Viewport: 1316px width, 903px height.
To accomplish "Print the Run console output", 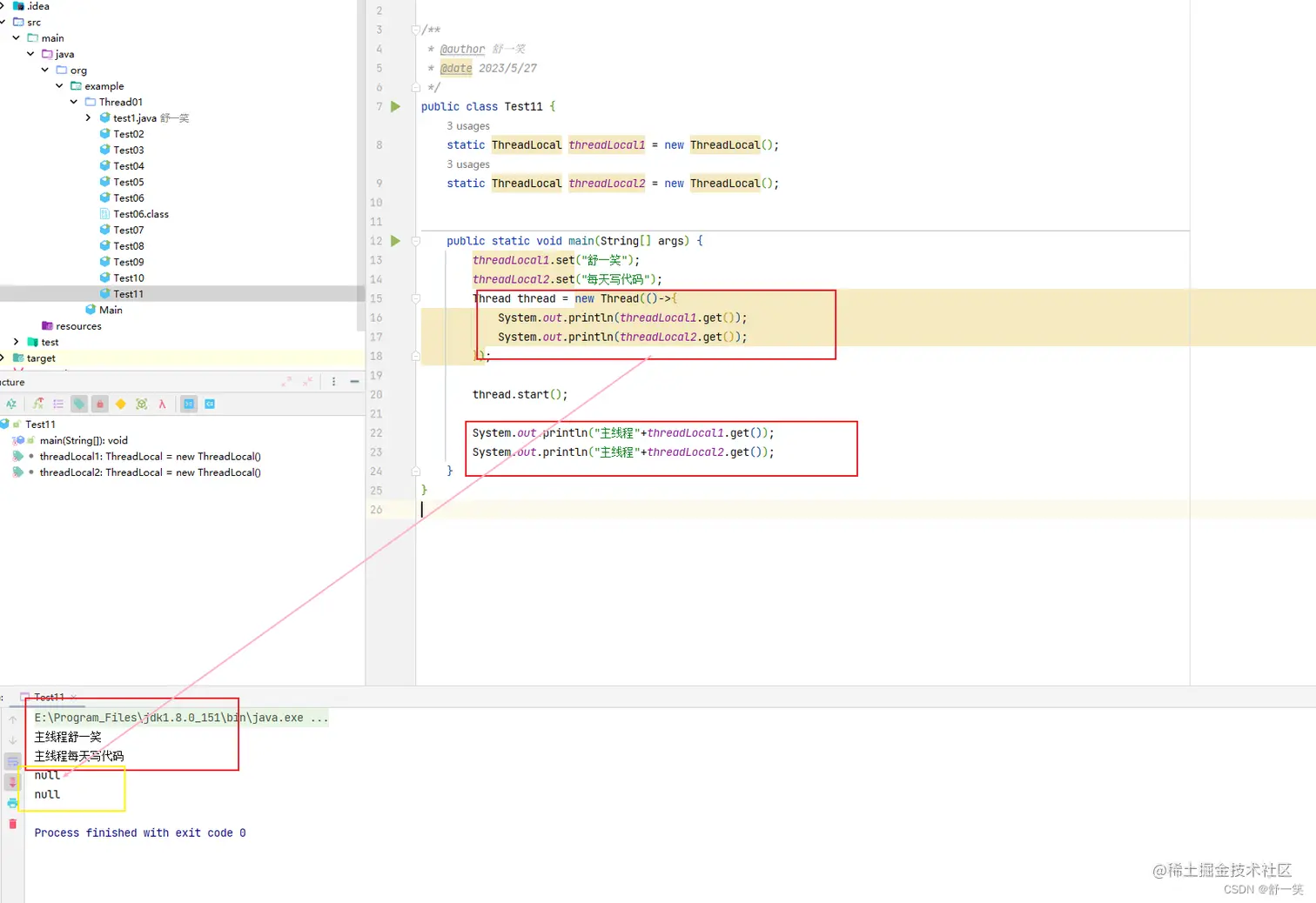I will (12, 803).
